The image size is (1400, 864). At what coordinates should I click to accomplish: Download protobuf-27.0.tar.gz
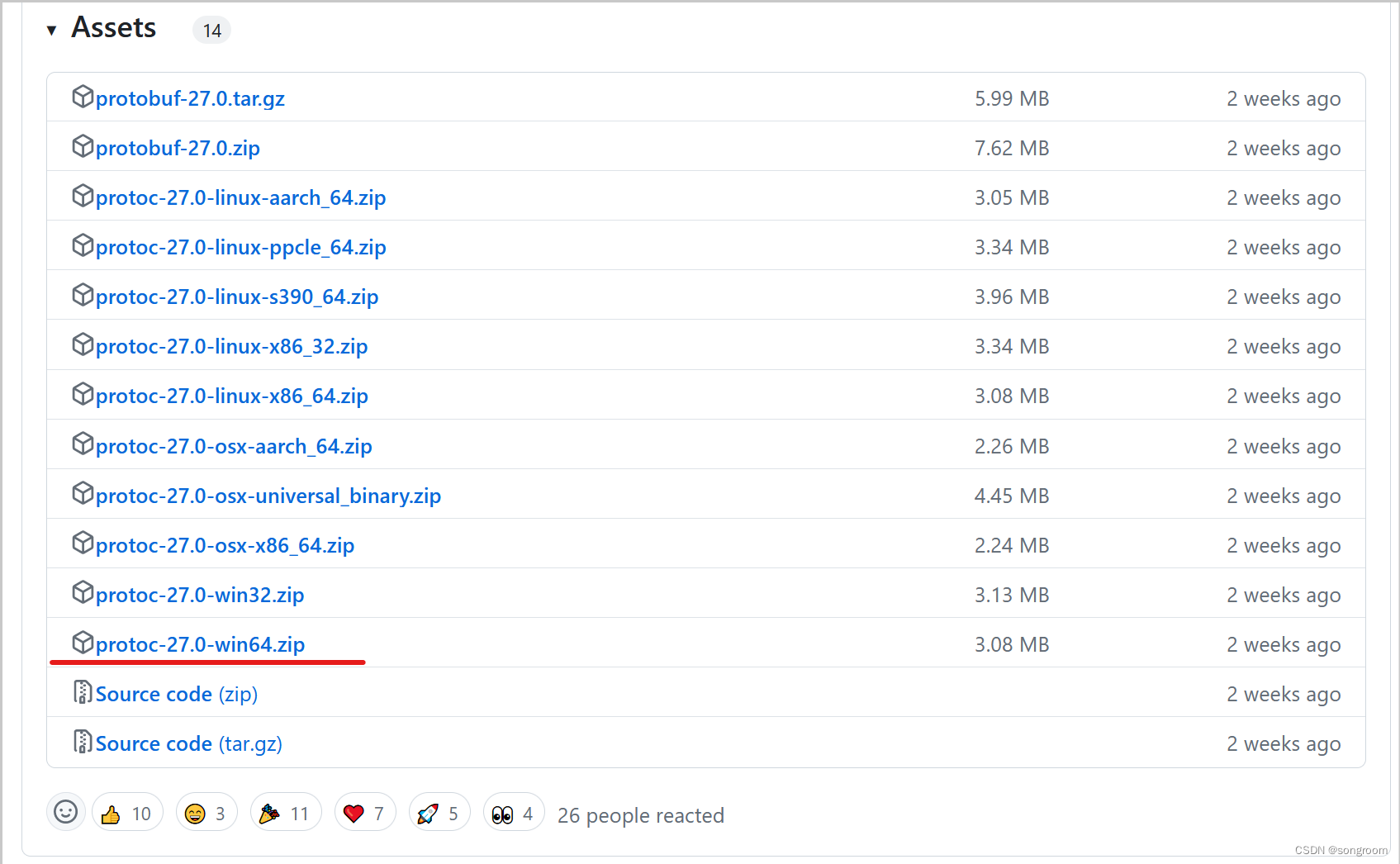click(x=190, y=99)
